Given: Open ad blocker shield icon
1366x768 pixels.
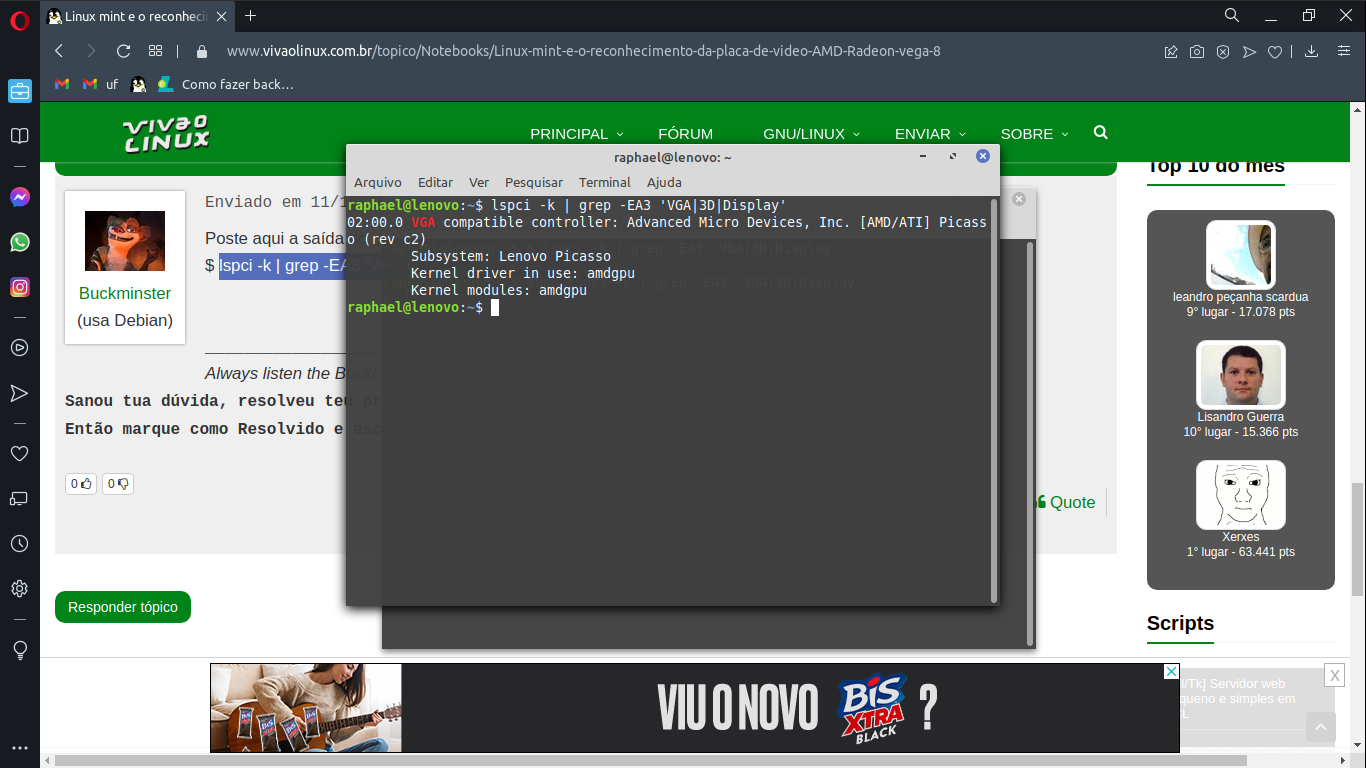Looking at the screenshot, I should 1223,52.
